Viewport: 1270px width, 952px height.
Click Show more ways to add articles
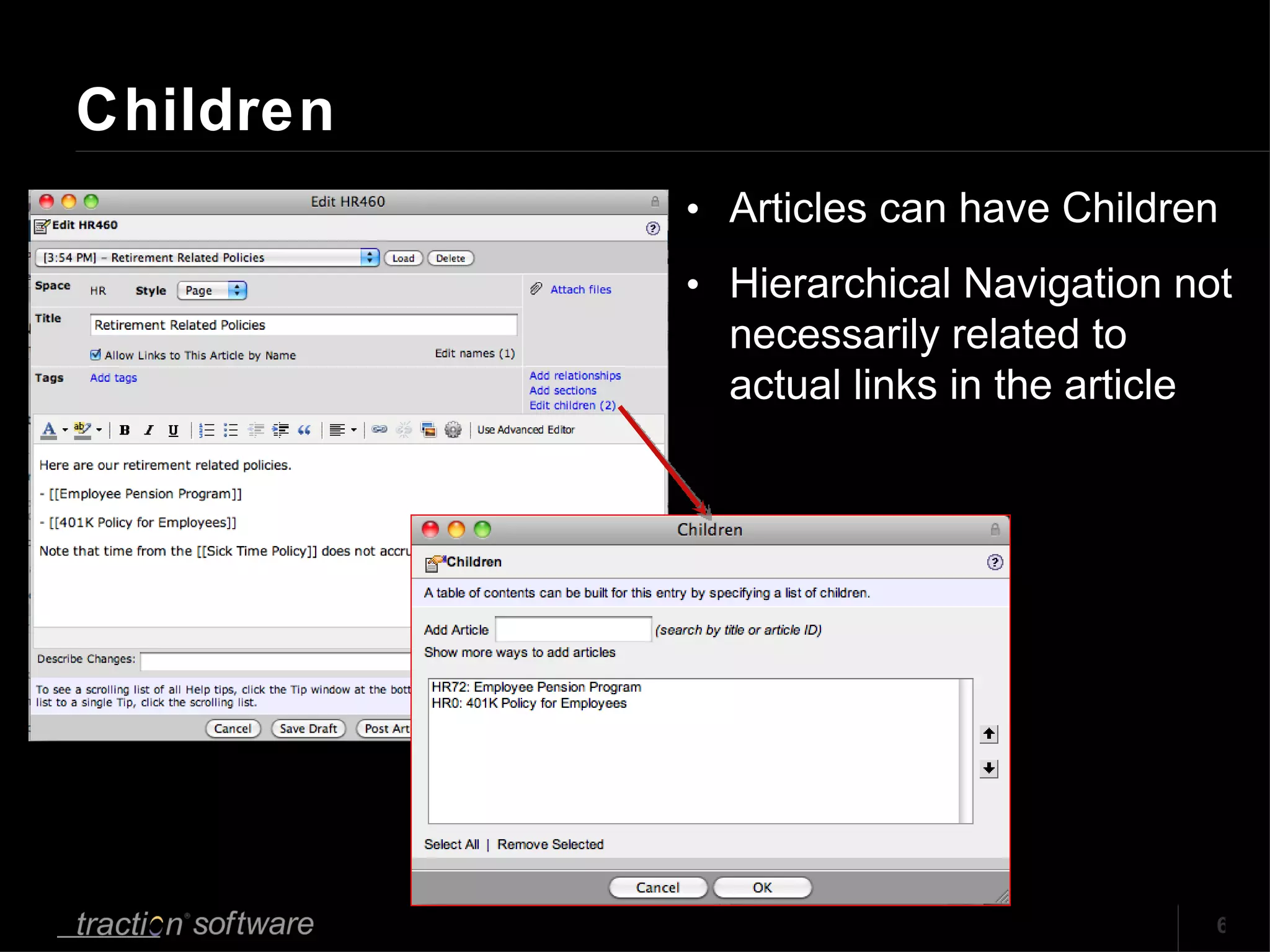[x=520, y=652]
